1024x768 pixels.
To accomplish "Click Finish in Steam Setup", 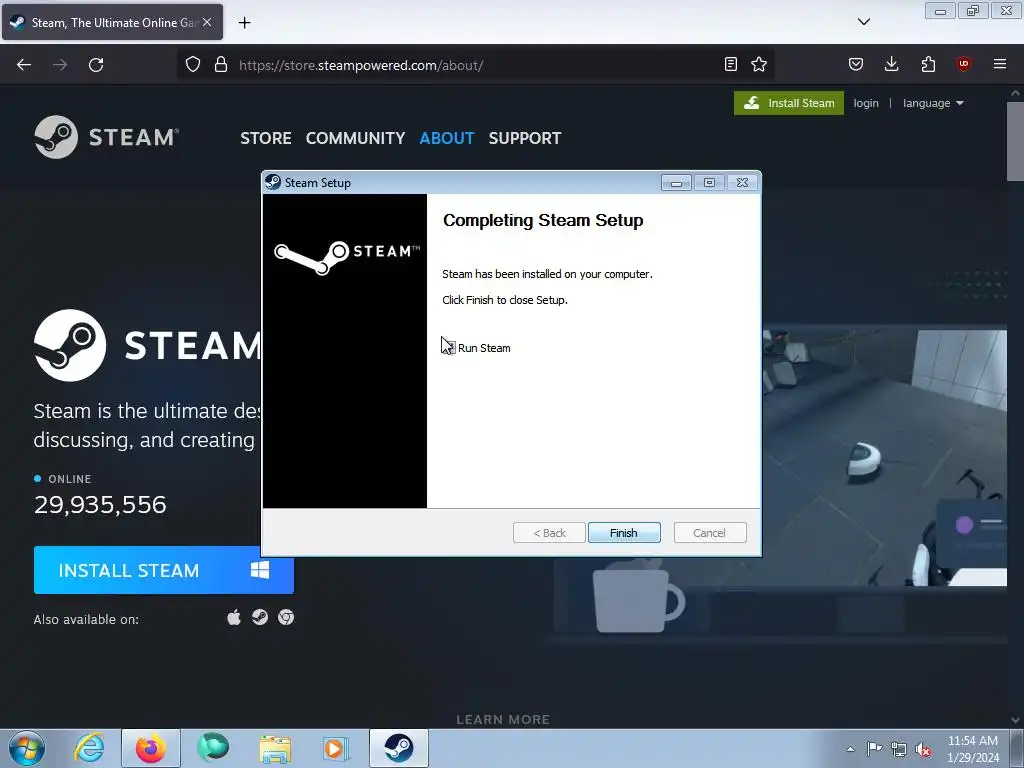I will point(624,533).
